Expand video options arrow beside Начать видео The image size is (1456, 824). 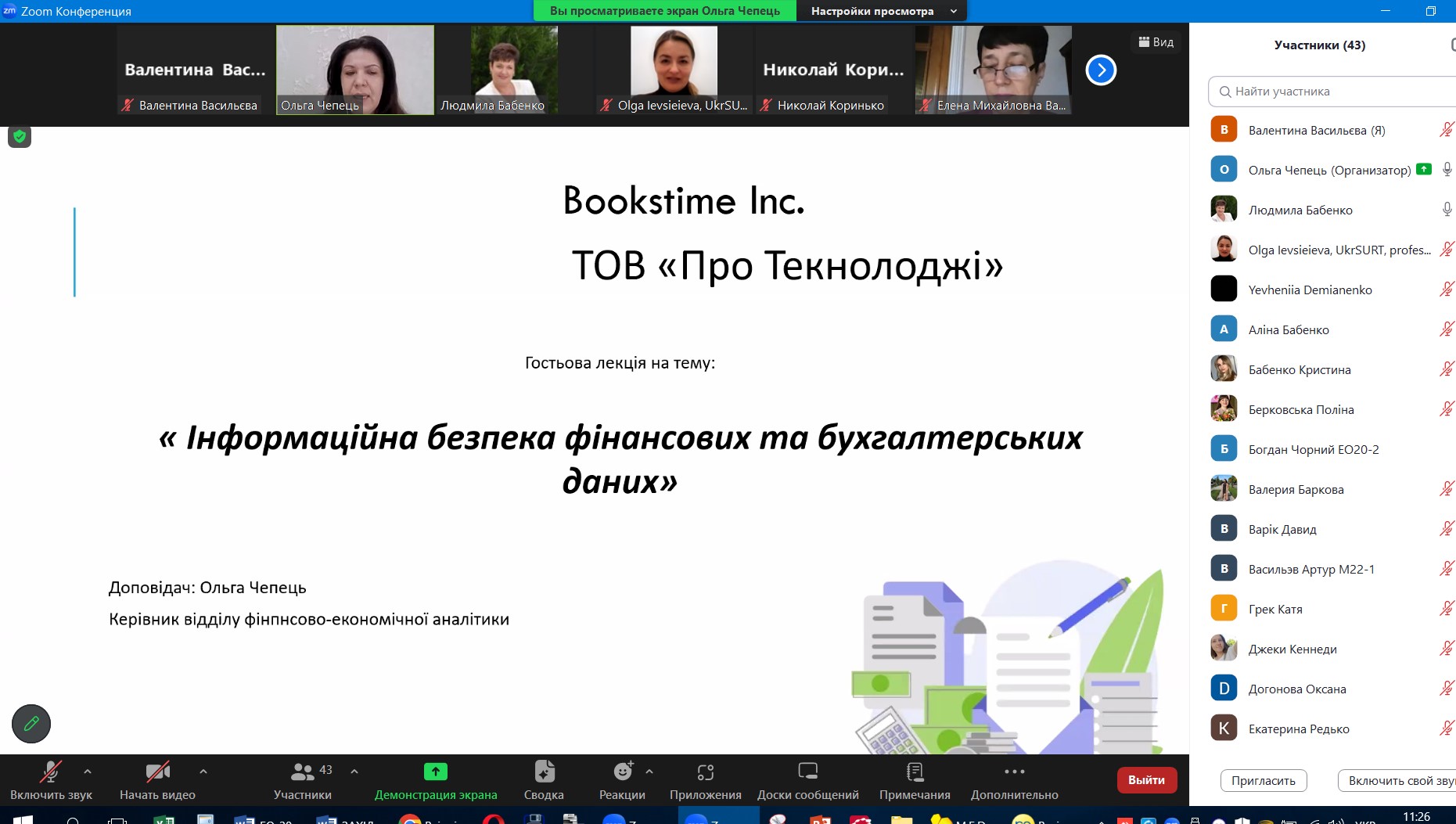[203, 772]
